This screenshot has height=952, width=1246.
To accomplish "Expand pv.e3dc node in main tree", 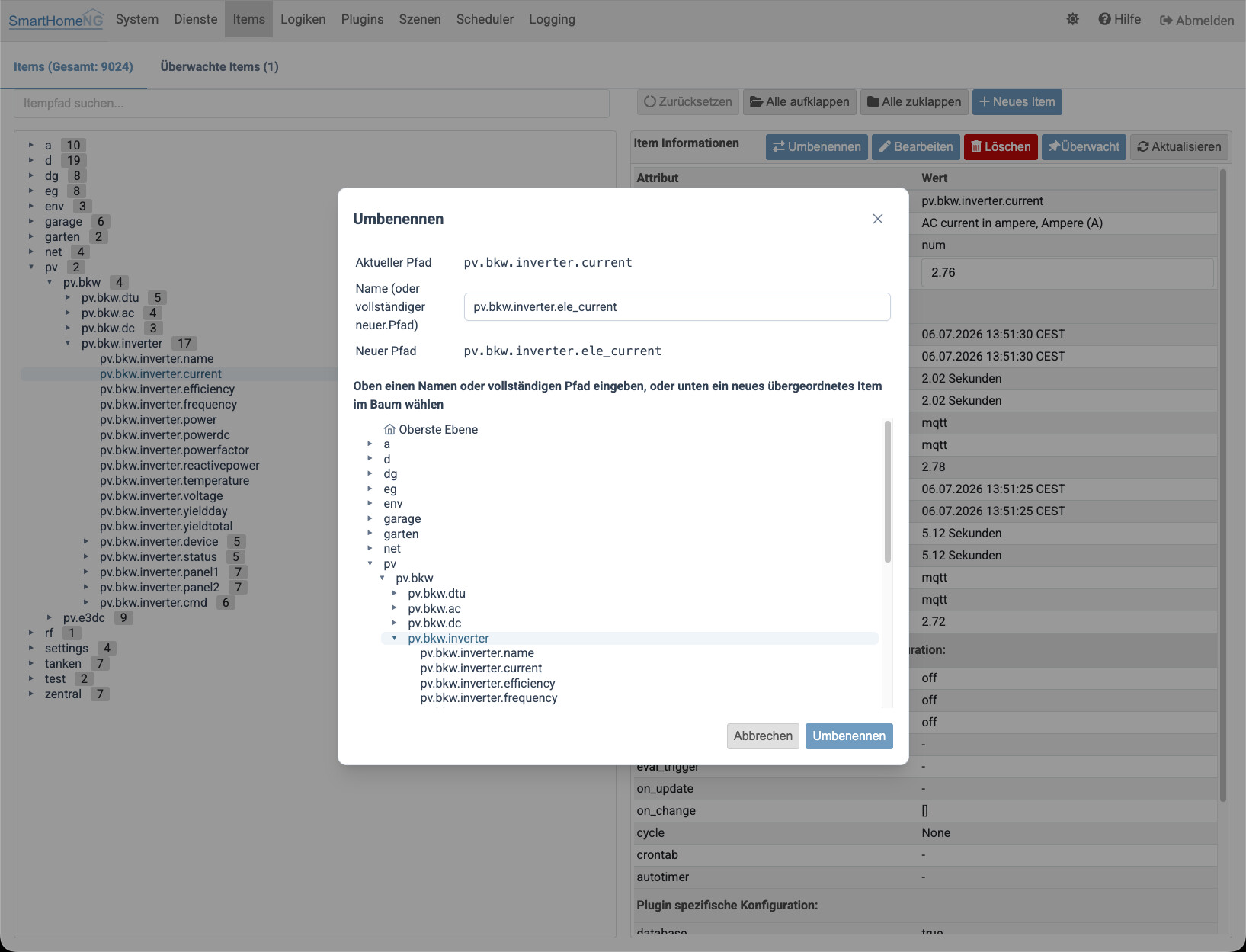I will (x=50, y=617).
